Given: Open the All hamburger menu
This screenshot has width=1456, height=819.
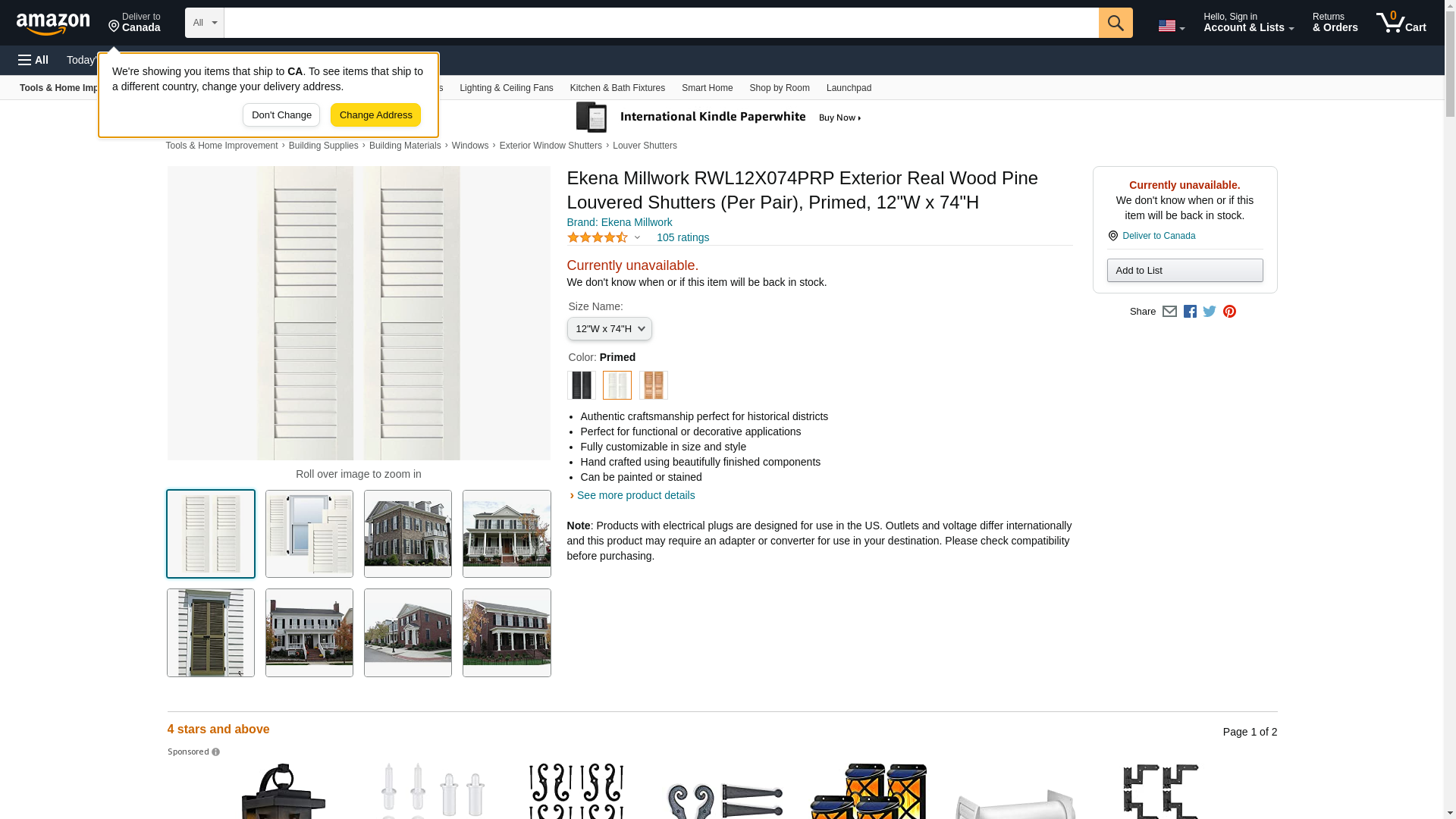Looking at the screenshot, I should coord(33,60).
